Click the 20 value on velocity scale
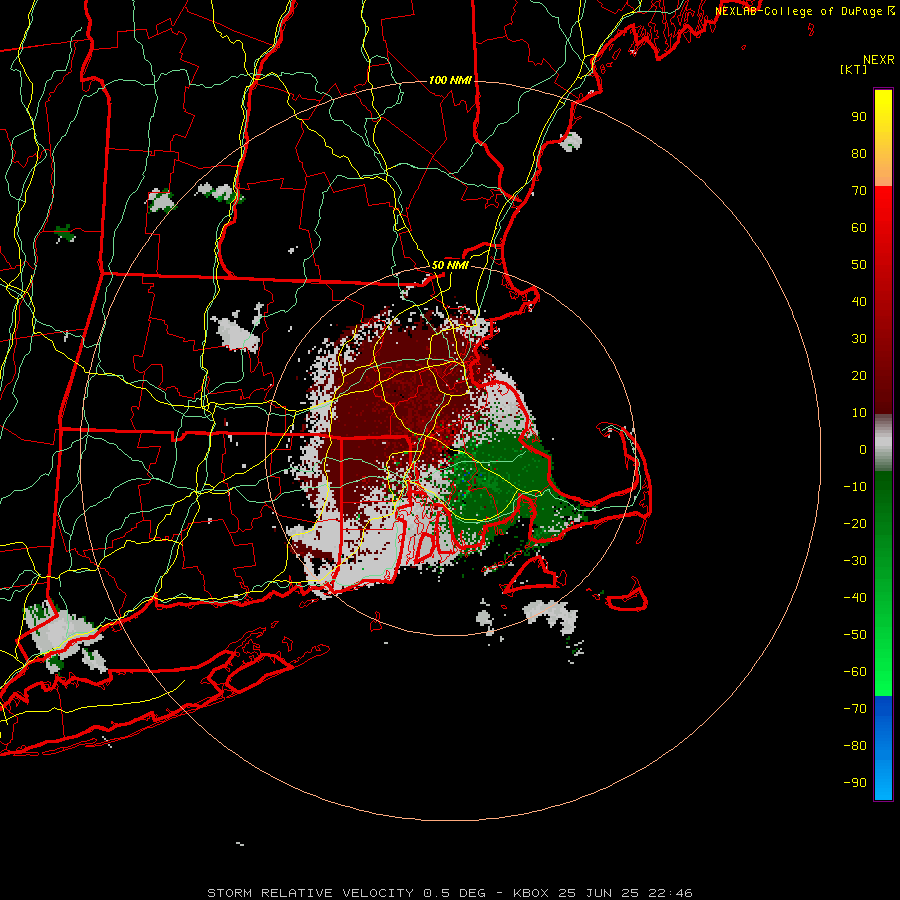 [859, 376]
